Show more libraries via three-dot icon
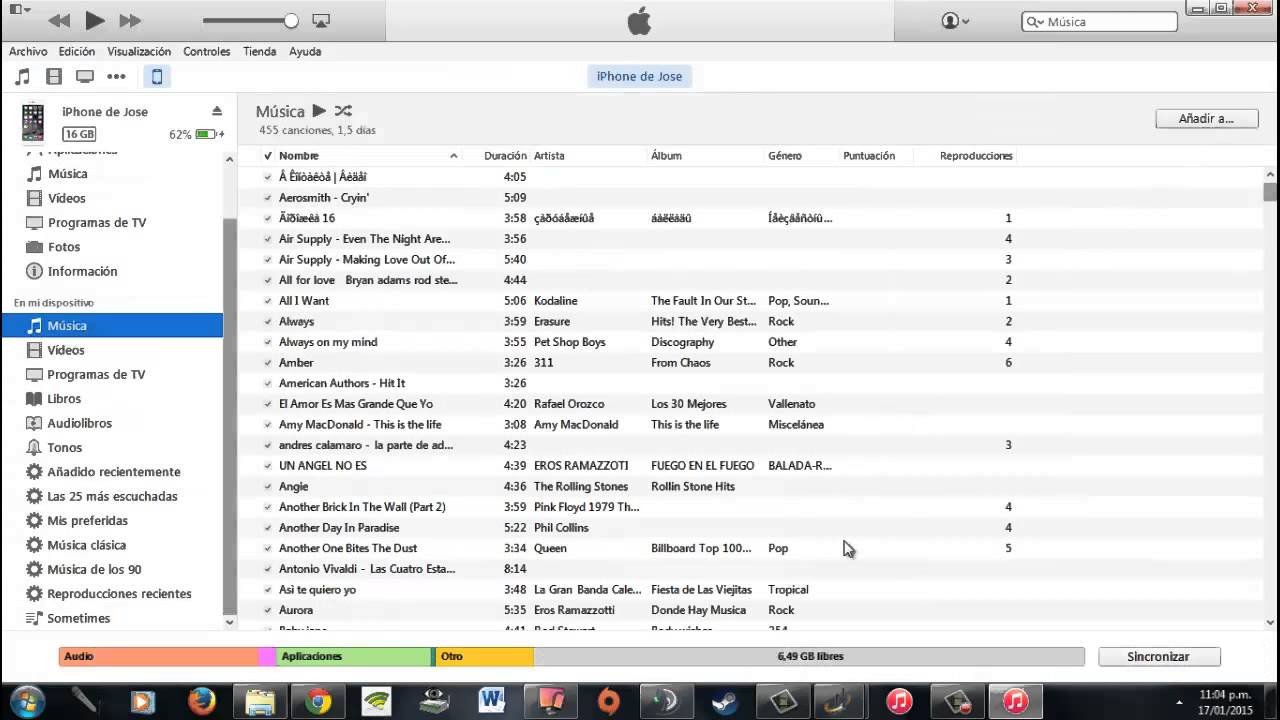This screenshot has height=720, width=1280. click(x=117, y=76)
